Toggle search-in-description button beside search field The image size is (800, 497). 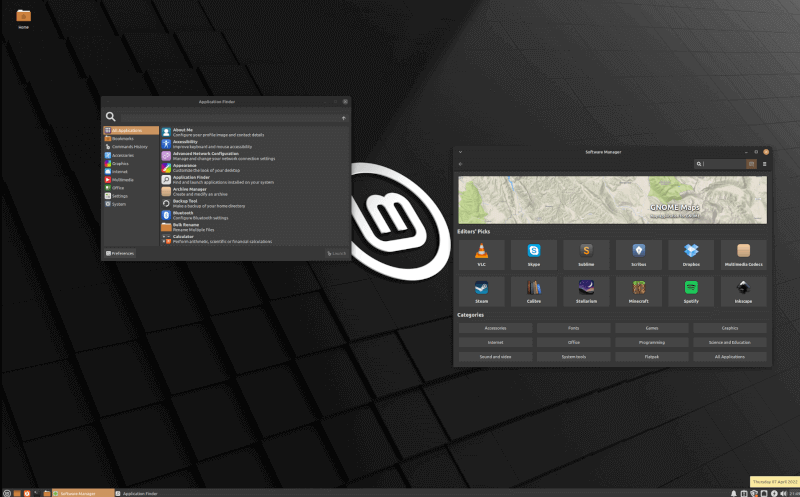pyautogui.click(x=751, y=164)
